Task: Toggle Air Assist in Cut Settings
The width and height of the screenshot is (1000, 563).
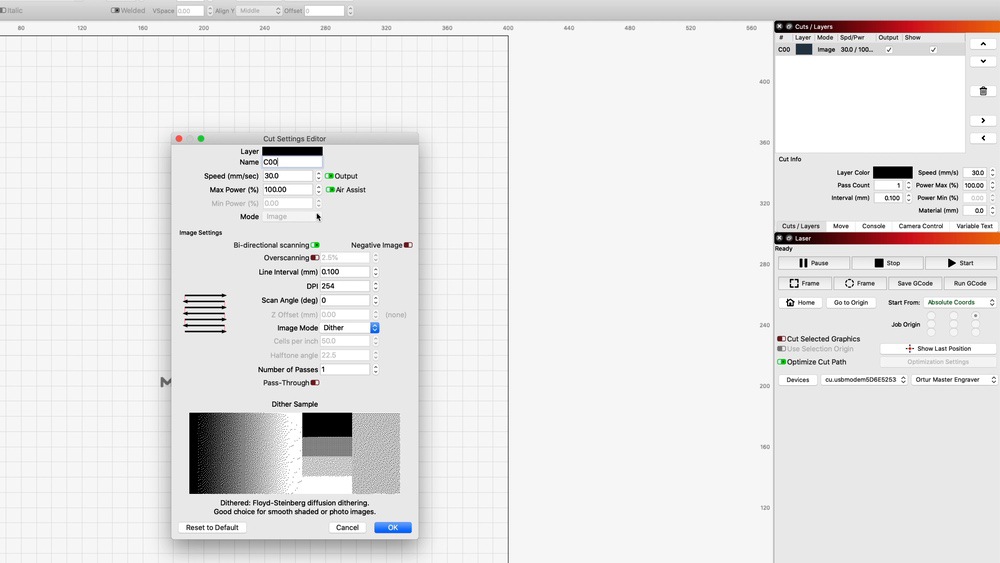Action: pos(330,190)
